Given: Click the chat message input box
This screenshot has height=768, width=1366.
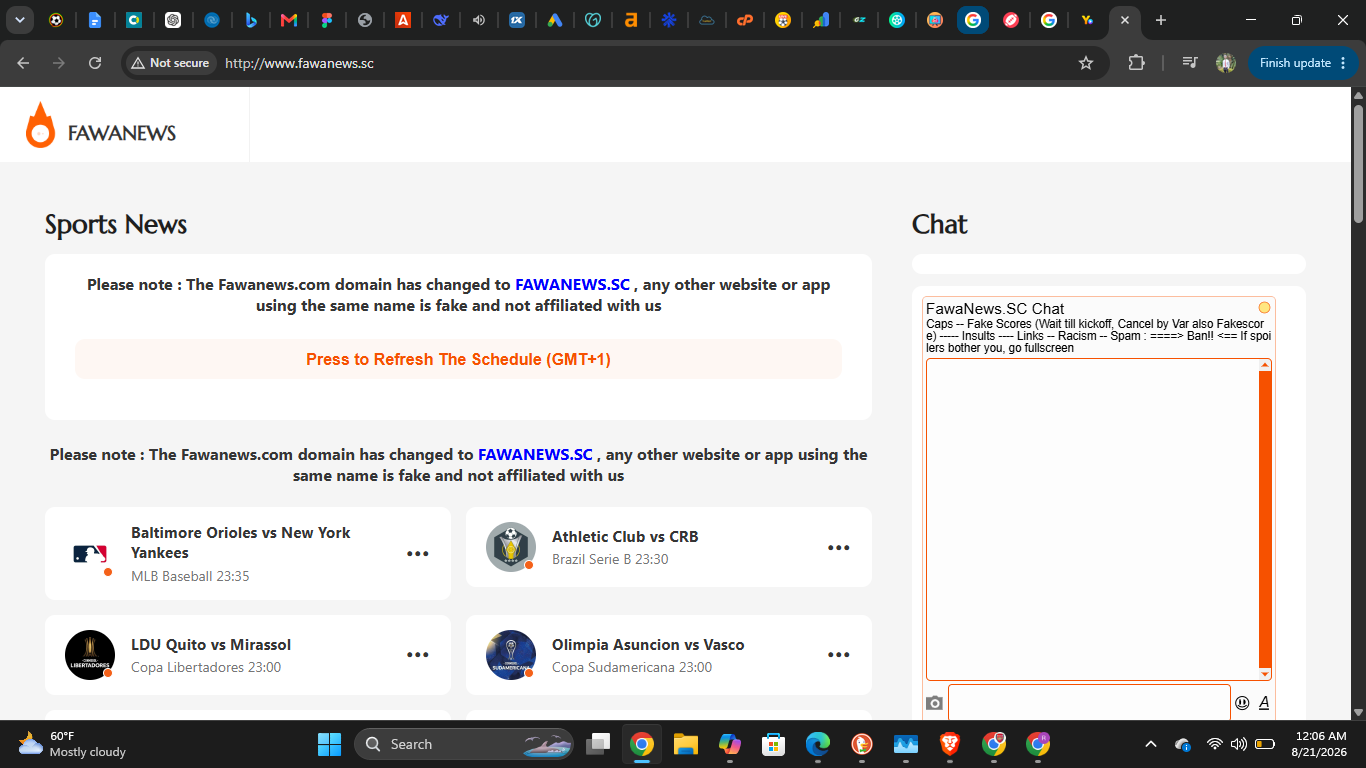Looking at the screenshot, I should click(1089, 703).
